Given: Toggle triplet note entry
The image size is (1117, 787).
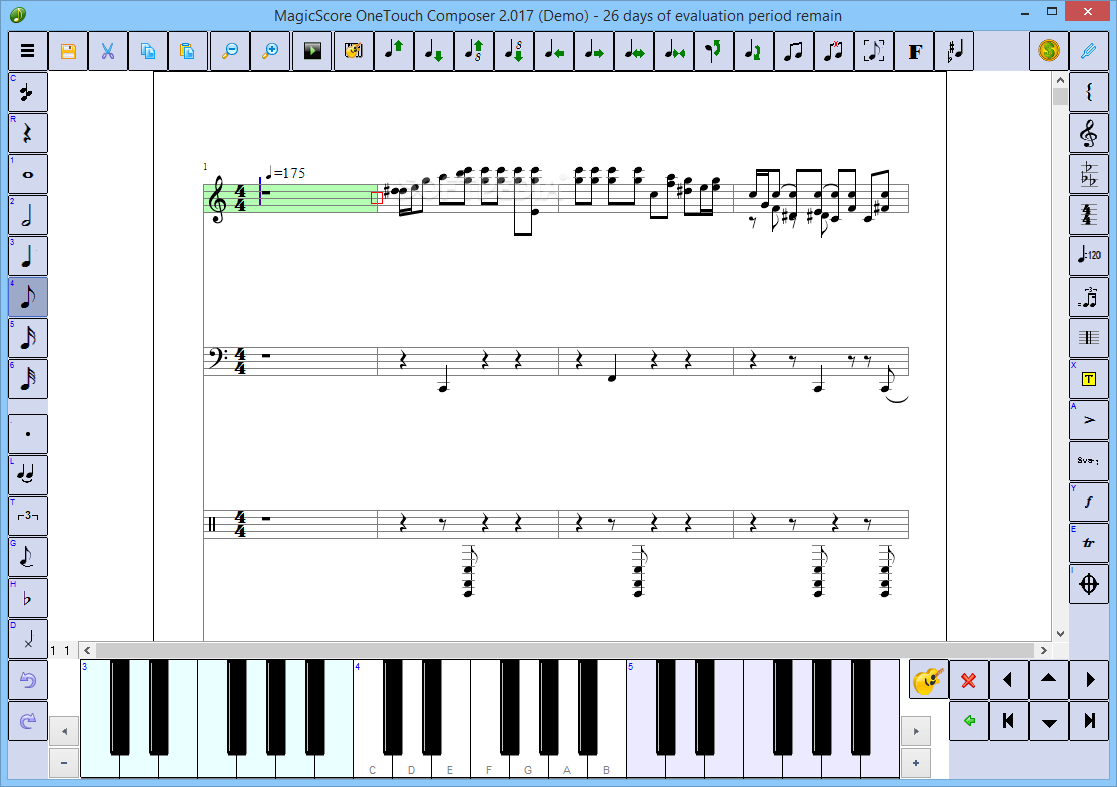Looking at the screenshot, I should 28,516.
